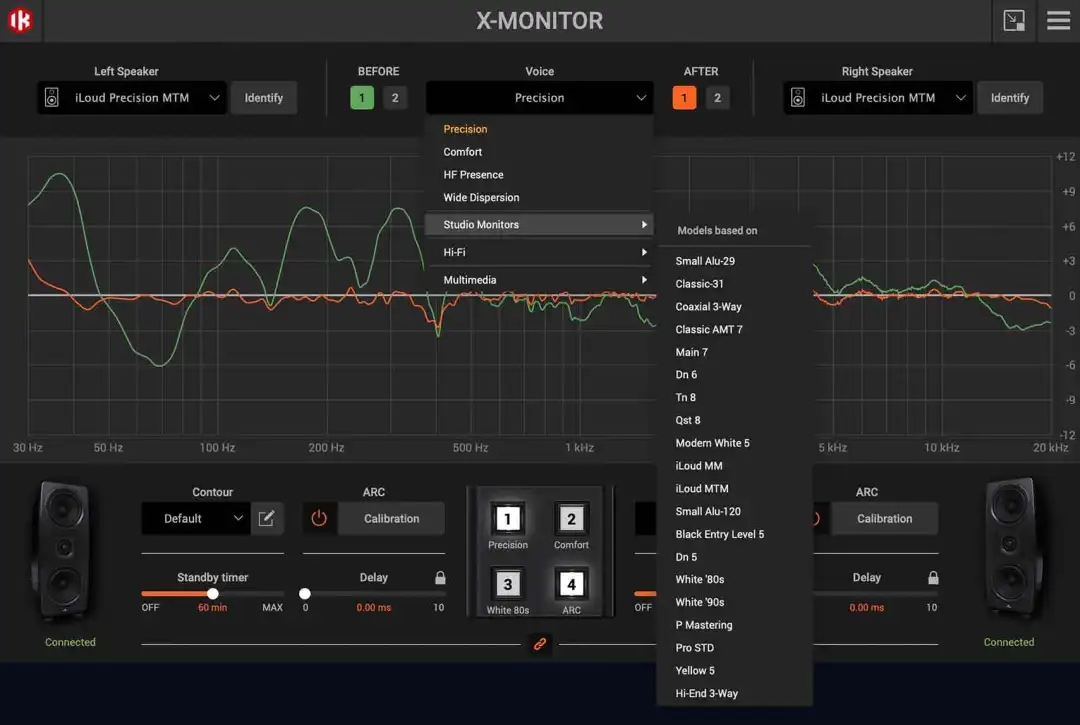Image resolution: width=1080 pixels, height=725 pixels.
Task: Click the IK Multimedia logo icon
Action: tap(20, 20)
